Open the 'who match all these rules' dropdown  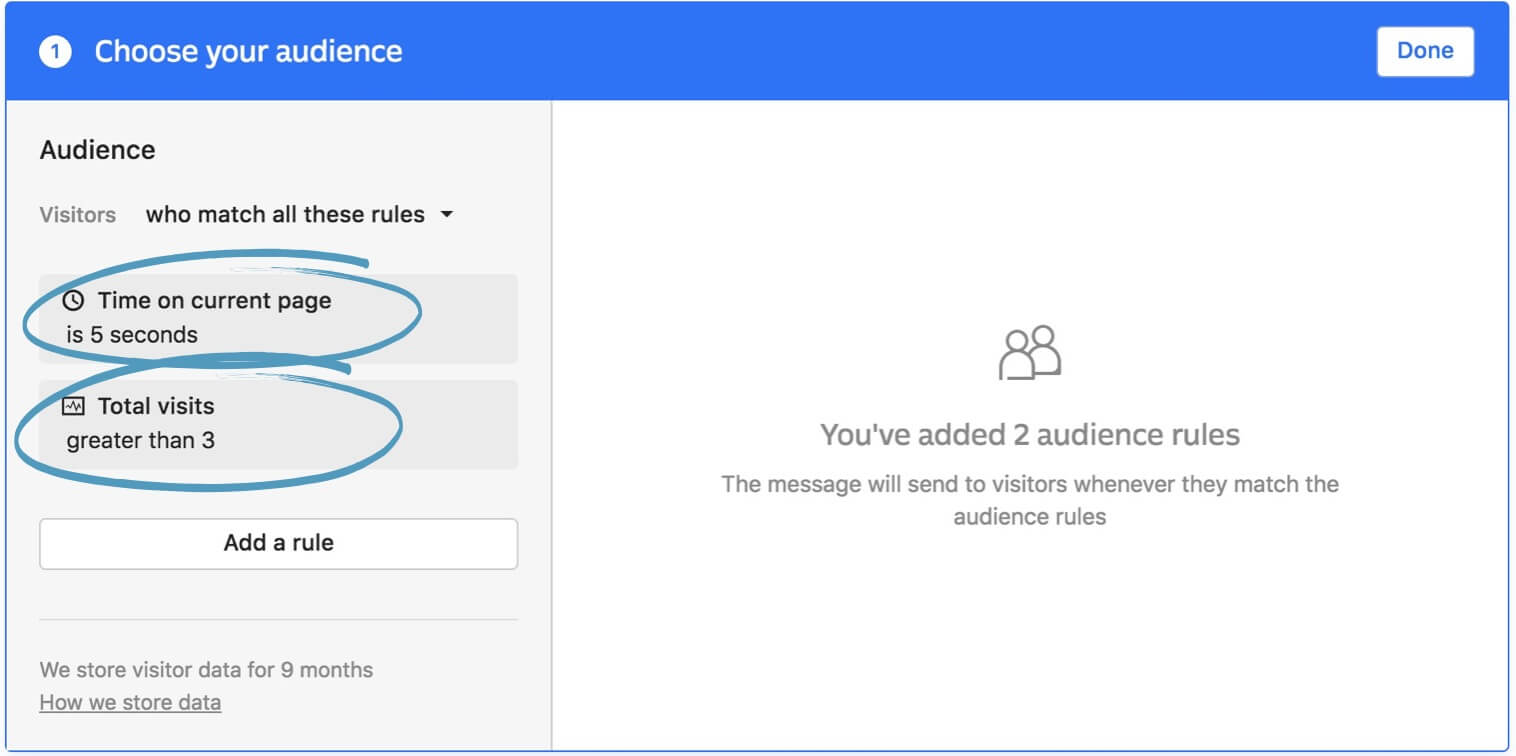(x=298, y=214)
